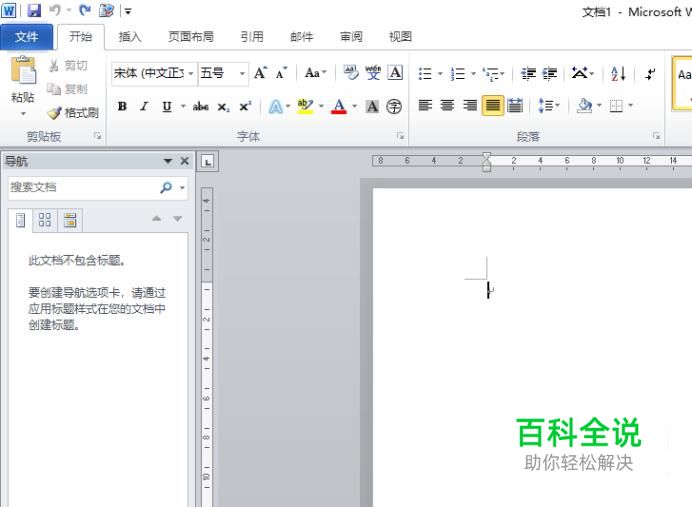Open the paragraph (段落) dialog launcher
Image resolution: width=692 pixels, height=507 pixels.
click(x=657, y=136)
